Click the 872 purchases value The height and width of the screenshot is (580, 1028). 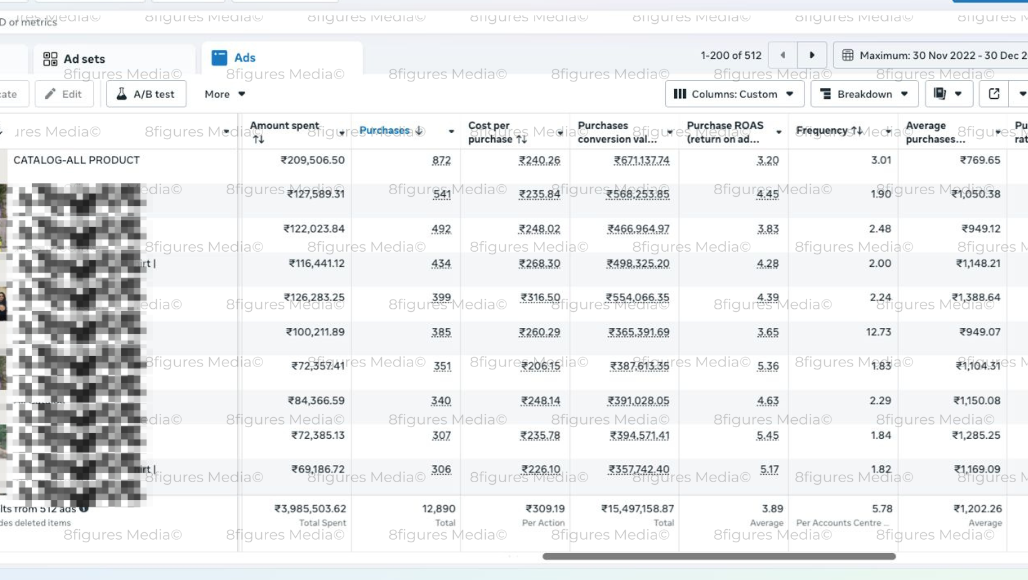point(441,160)
